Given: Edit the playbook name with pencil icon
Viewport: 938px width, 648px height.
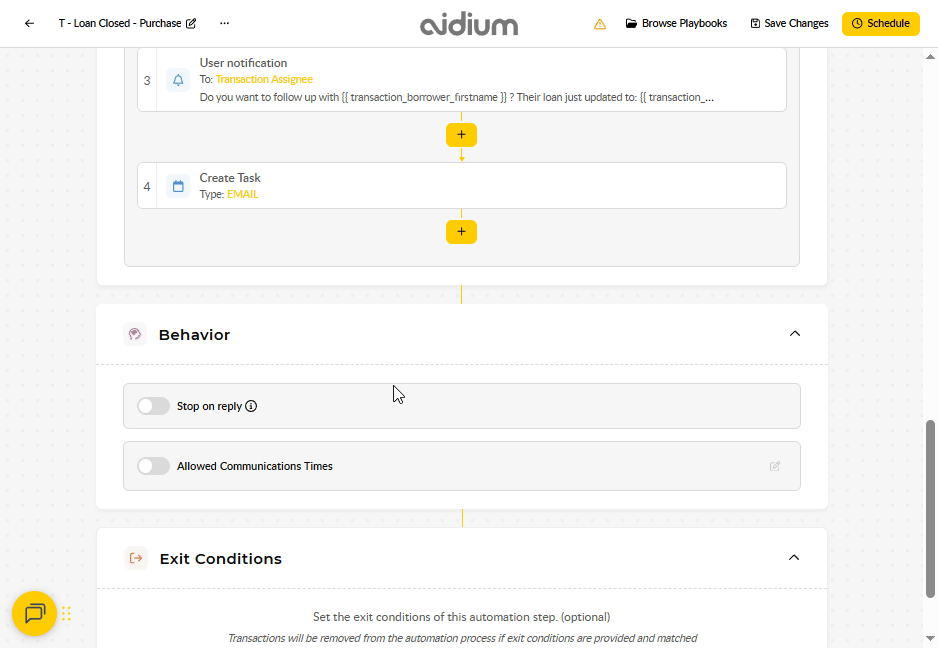Looking at the screenshot, I should [191, 23].
